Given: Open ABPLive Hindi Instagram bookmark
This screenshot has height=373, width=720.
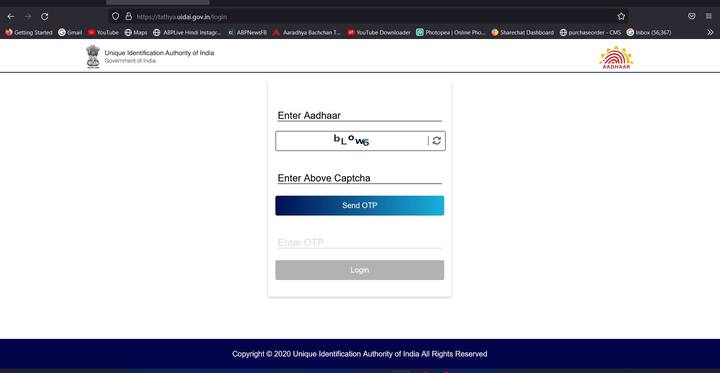Looking at the screenshot, I should (x=187, y=33).
